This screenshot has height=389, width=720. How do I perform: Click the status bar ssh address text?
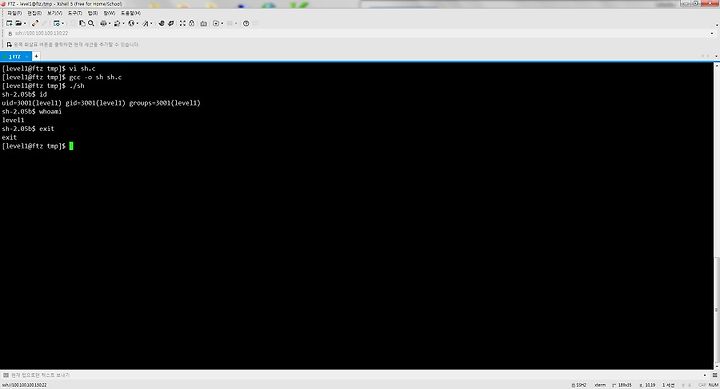24,385
